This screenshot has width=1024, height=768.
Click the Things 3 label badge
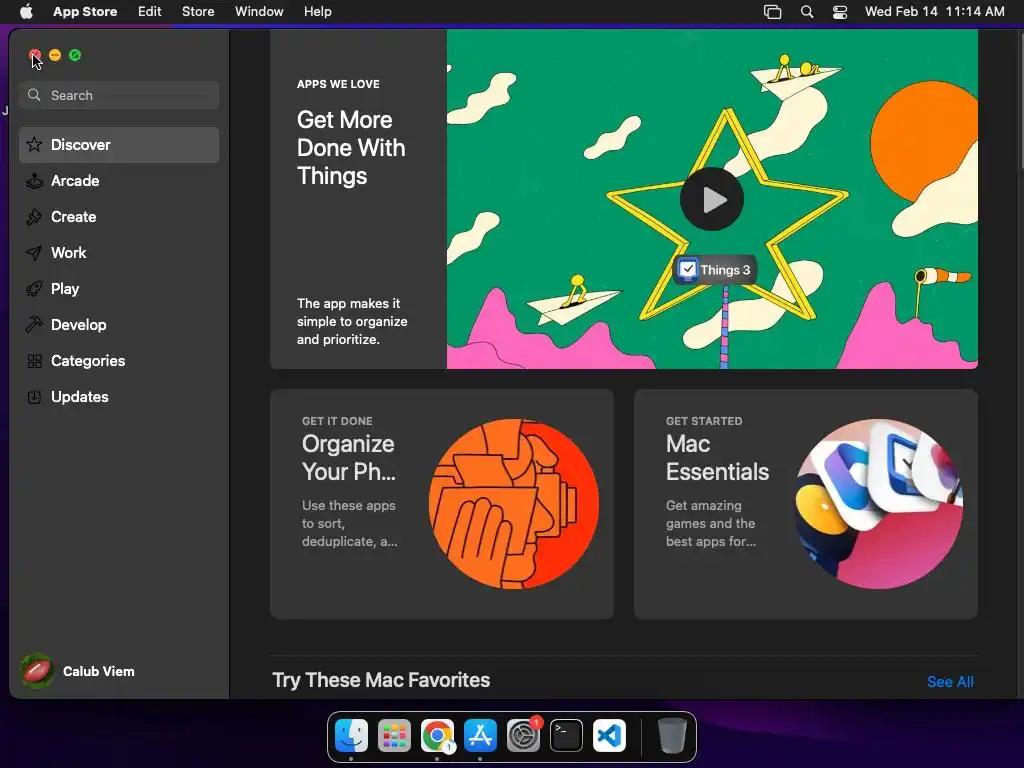(x=715, y=269)
